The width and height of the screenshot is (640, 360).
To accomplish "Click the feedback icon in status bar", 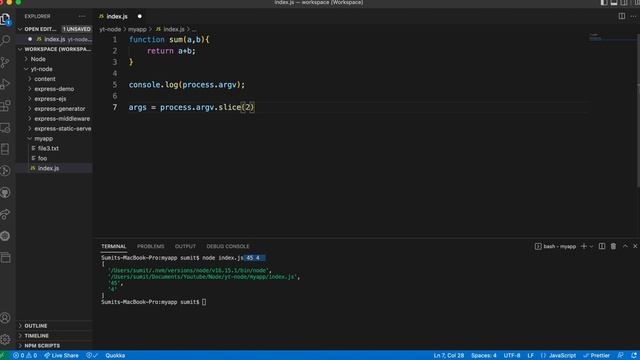I will [x=620, y=356].
